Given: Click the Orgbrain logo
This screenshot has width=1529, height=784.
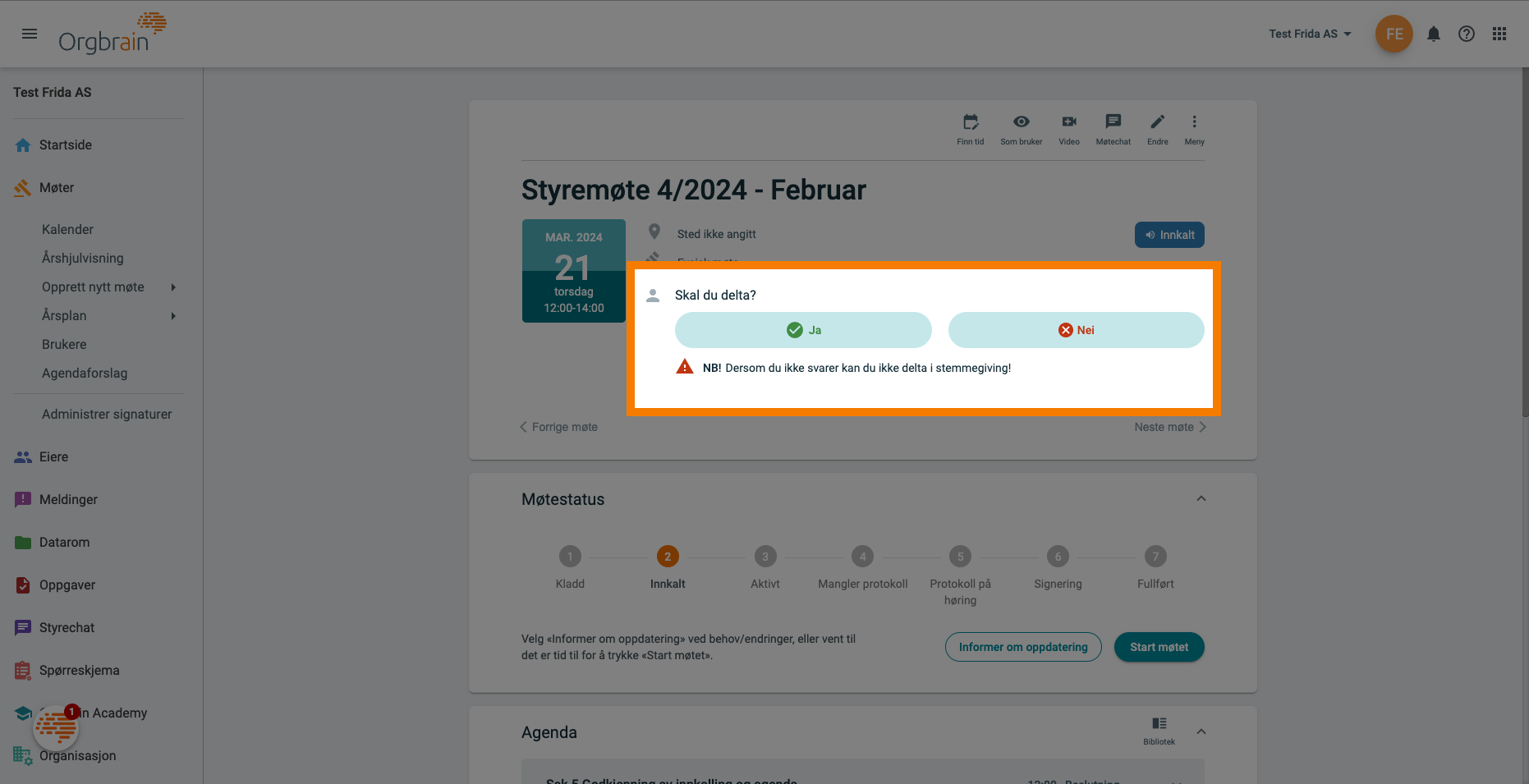Looking at the screenshot, I should (x=112, y=33).
